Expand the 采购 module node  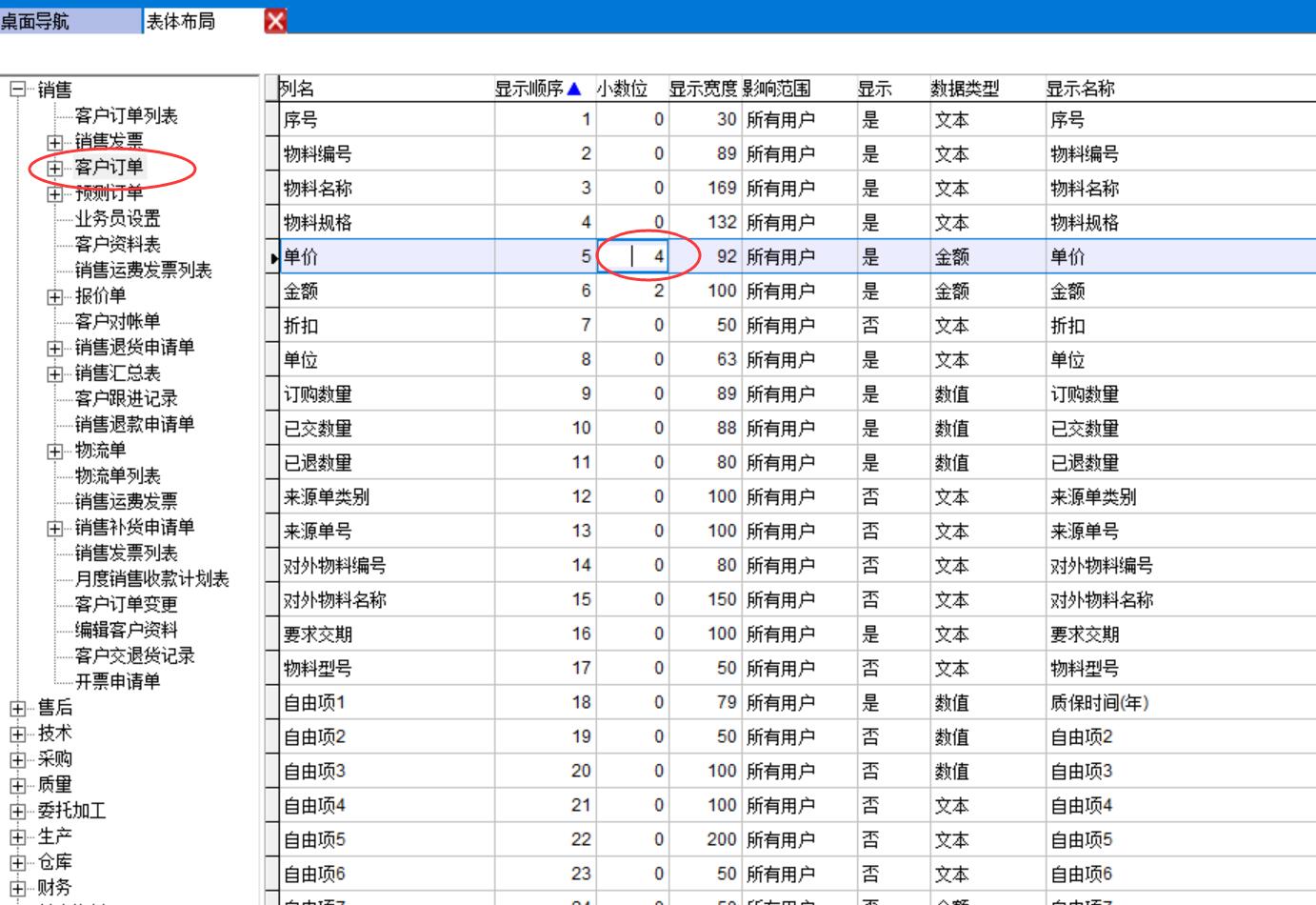(18, 759)
